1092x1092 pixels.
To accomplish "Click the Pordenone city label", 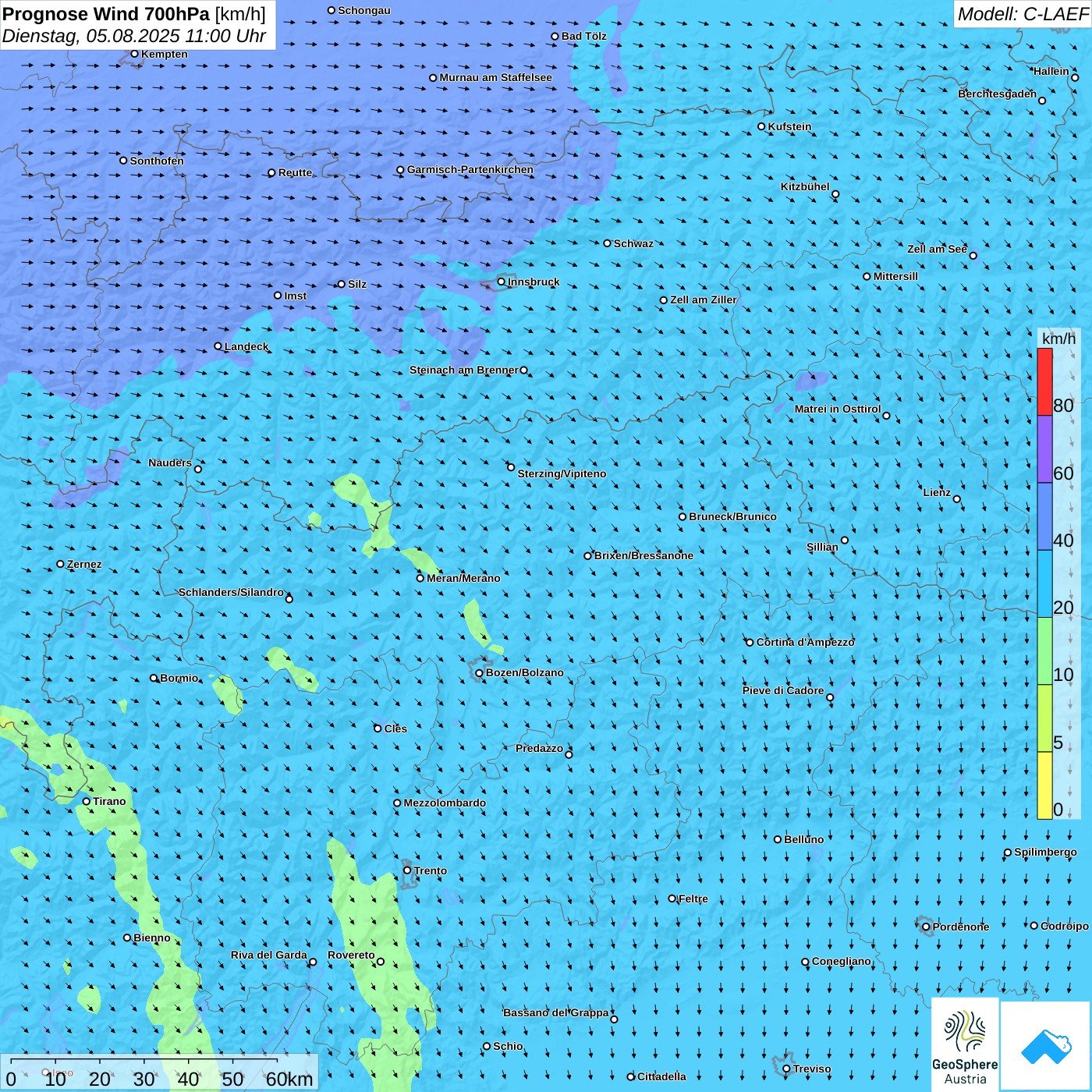I will click(961, 927).
